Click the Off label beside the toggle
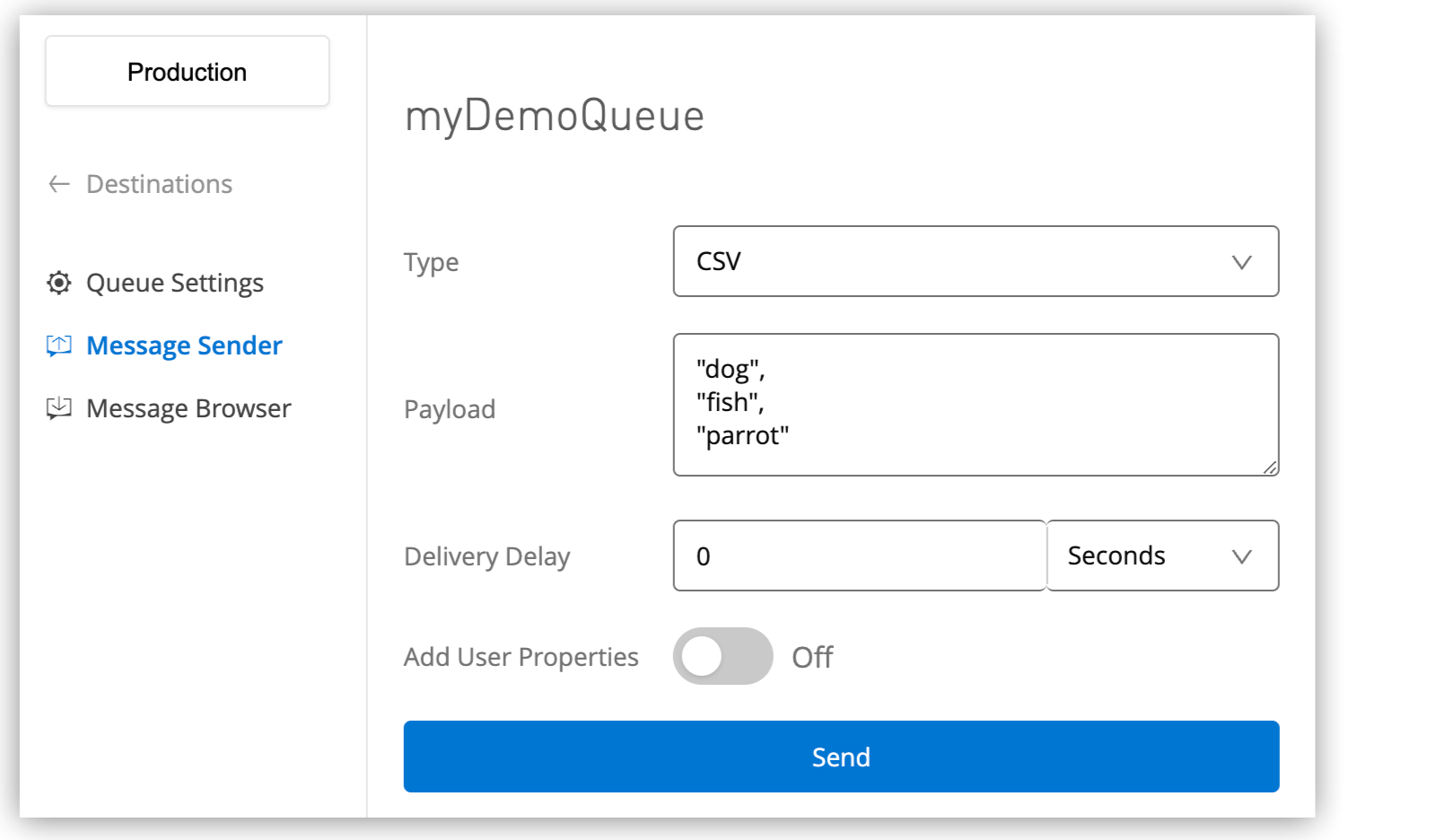Viewport: 1454px width, 840px height. 811,657
